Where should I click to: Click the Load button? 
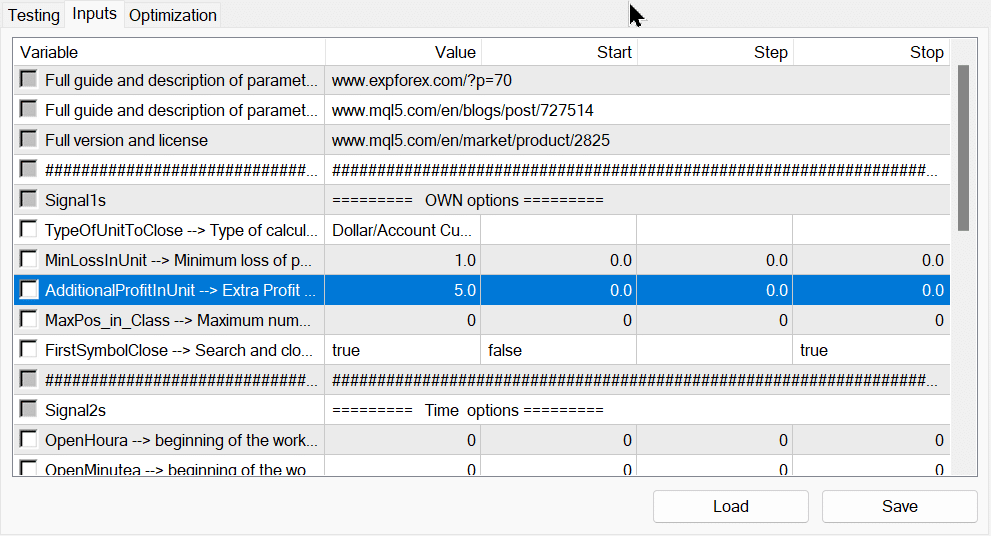click(730, 506)
